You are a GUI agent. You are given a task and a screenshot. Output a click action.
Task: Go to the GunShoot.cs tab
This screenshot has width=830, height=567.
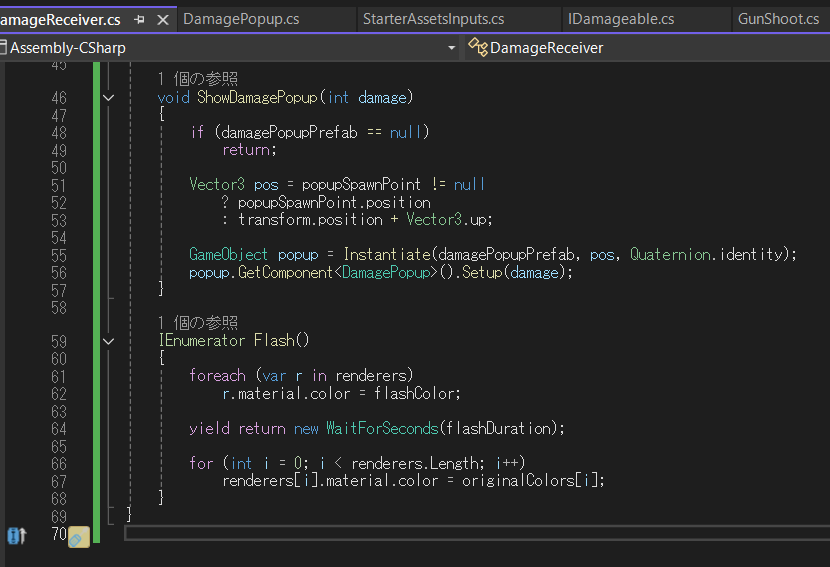pos(778,19)
